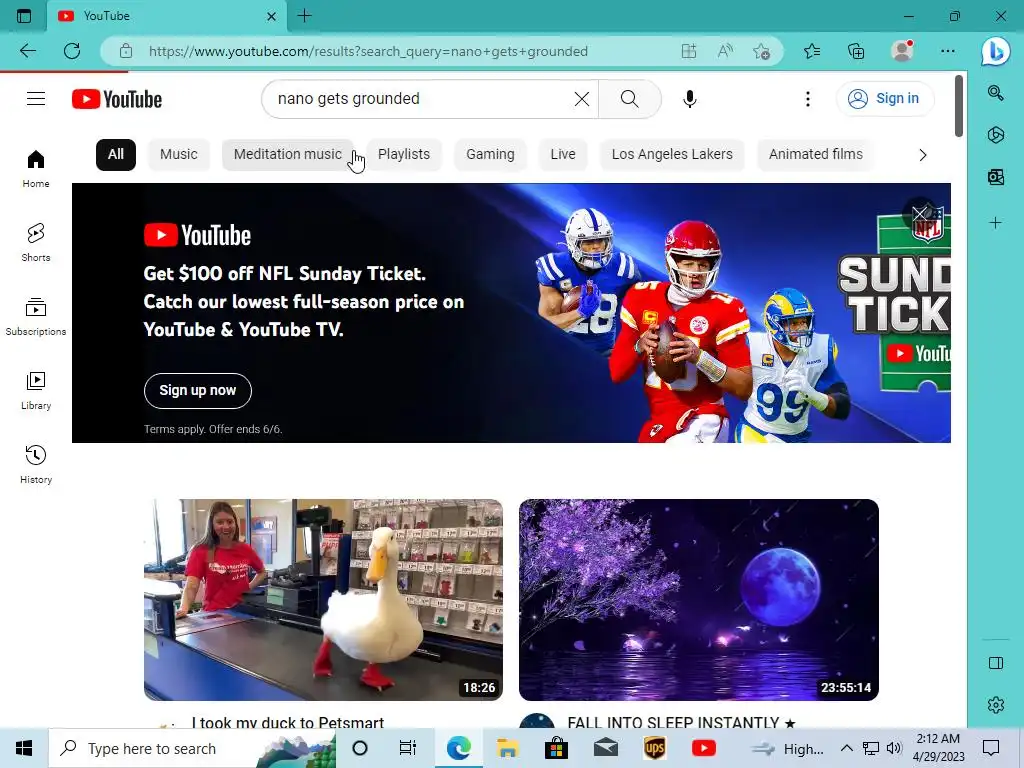Open the YouTube guide hamburger menu
Screen dimensions: 1024x768
36,99
